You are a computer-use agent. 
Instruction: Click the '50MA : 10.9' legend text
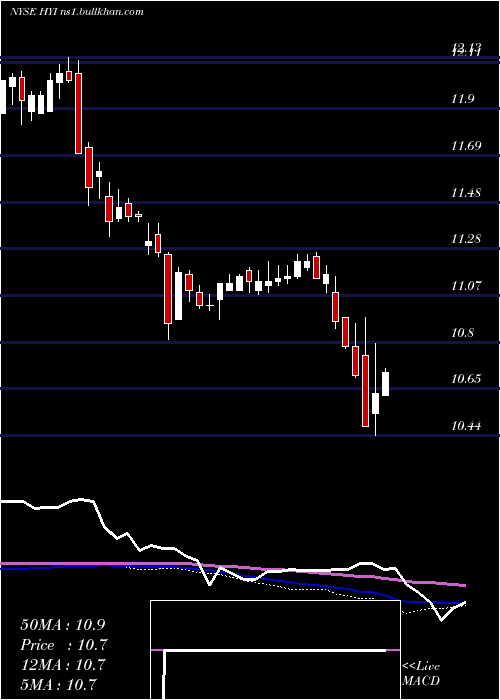click(x=62, y=625)
